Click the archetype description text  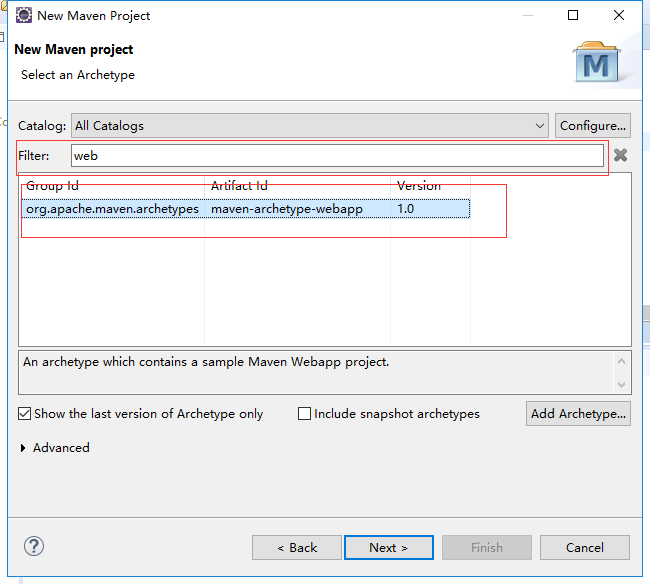click(x=206, y=362)
